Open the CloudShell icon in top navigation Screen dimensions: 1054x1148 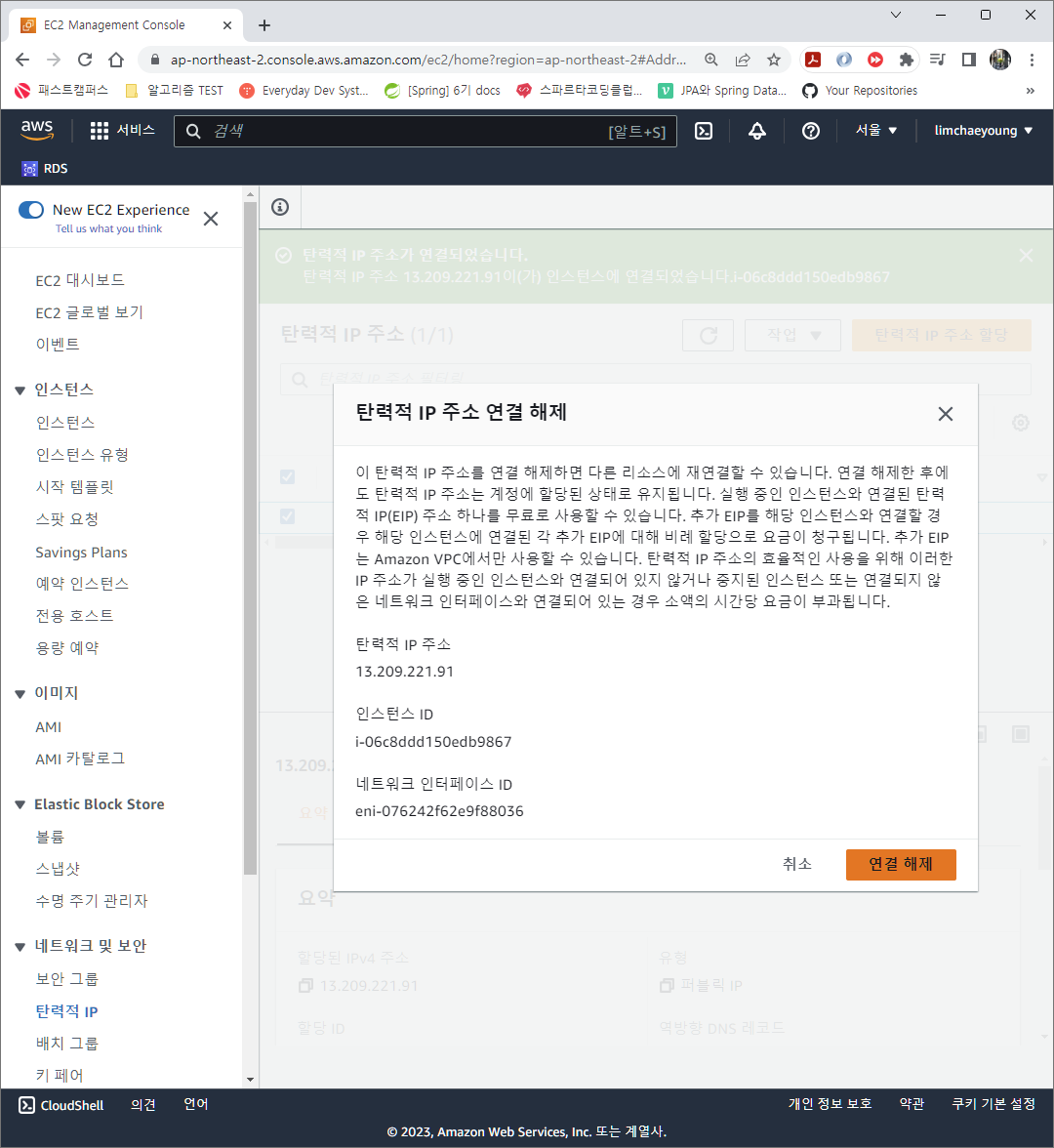[x=704, y=131]
